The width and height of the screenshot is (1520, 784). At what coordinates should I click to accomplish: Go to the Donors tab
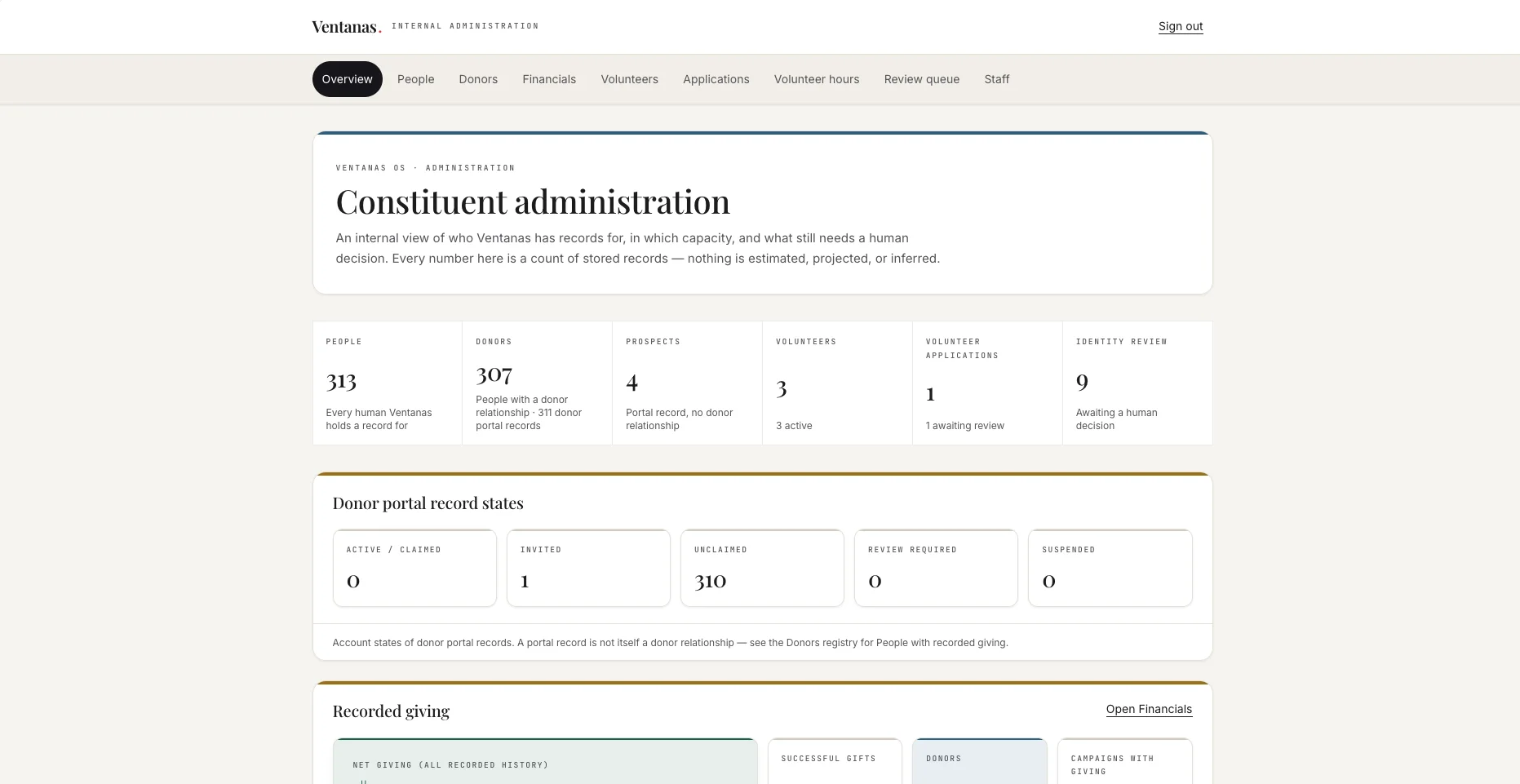tap(478, 79)
